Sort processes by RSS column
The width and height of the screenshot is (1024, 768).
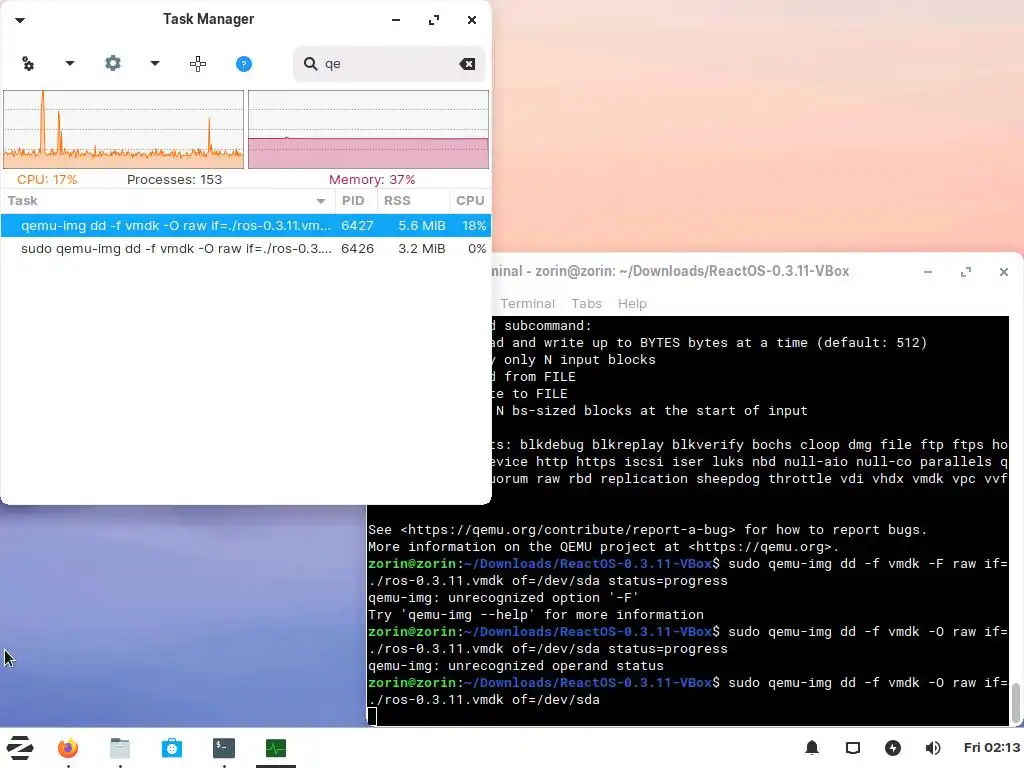point(413,200)
